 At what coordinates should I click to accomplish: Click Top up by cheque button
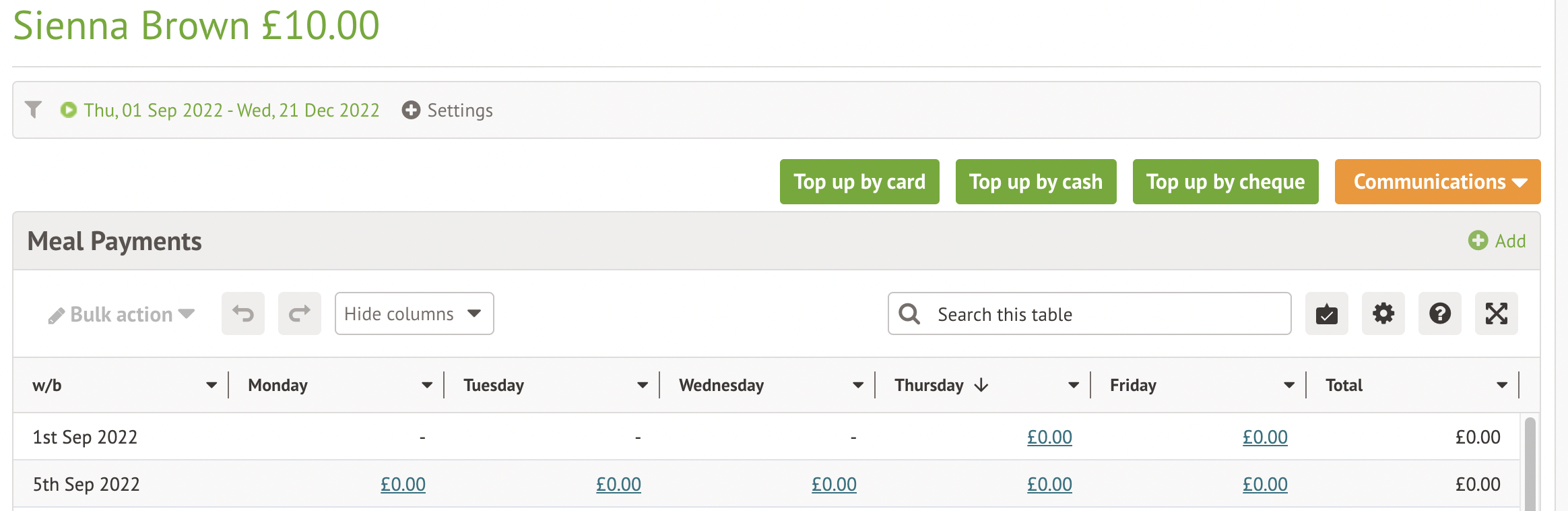(x=1225, y=181)
